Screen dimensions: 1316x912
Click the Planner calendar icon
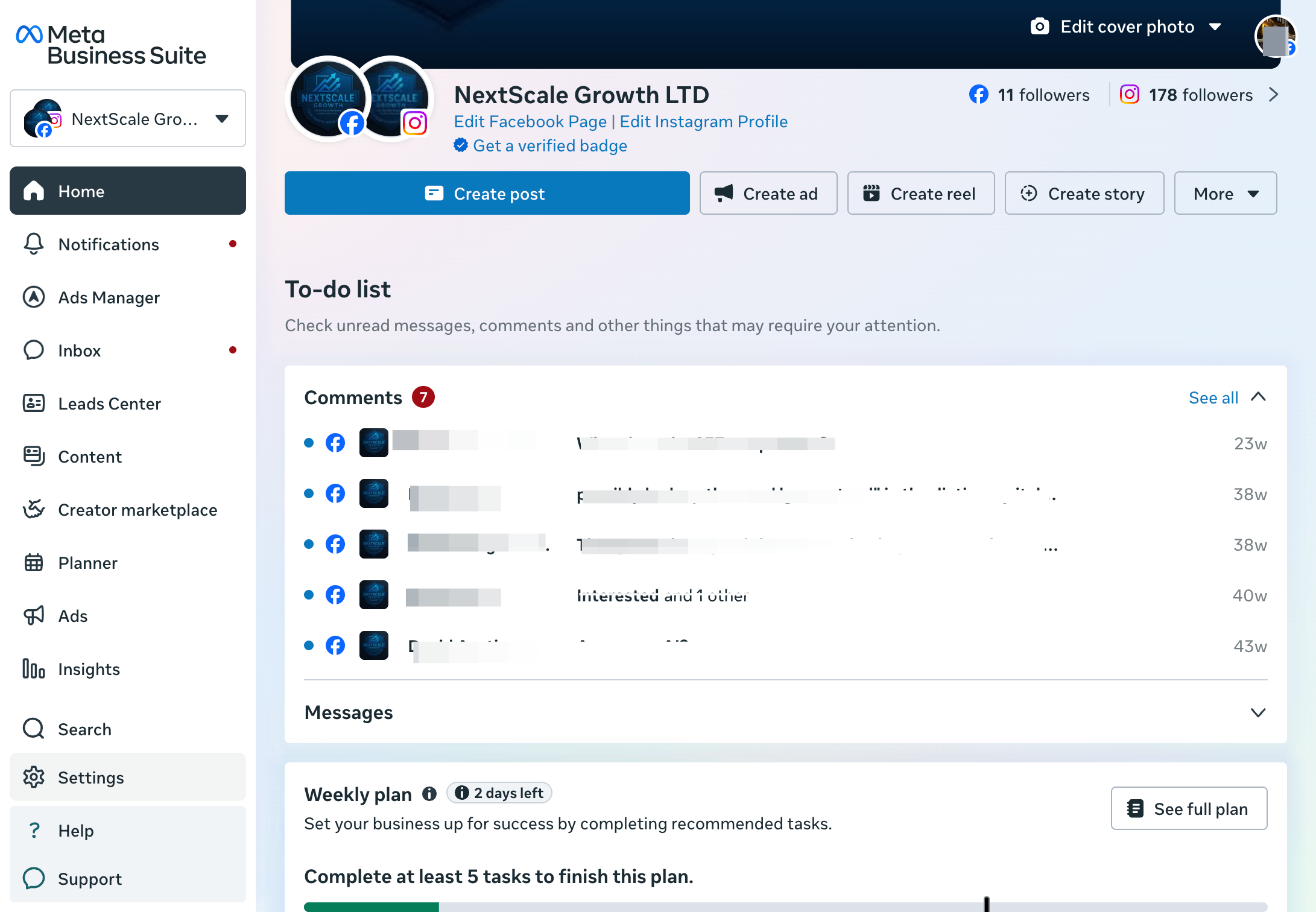(34, 563)
